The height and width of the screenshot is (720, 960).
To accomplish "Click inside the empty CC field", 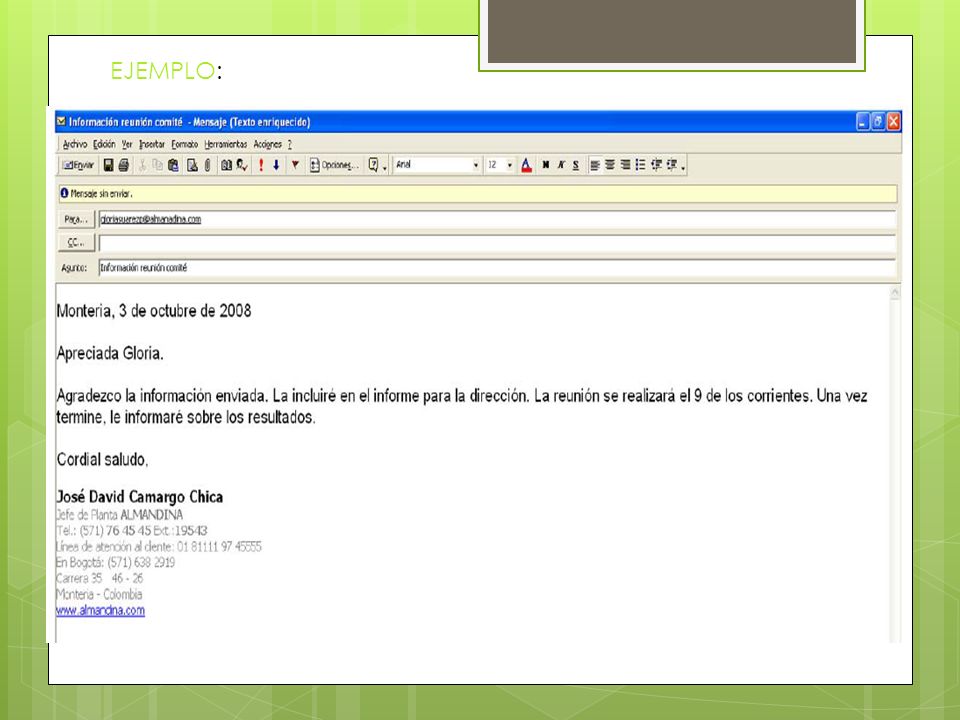I will point(497,243).
